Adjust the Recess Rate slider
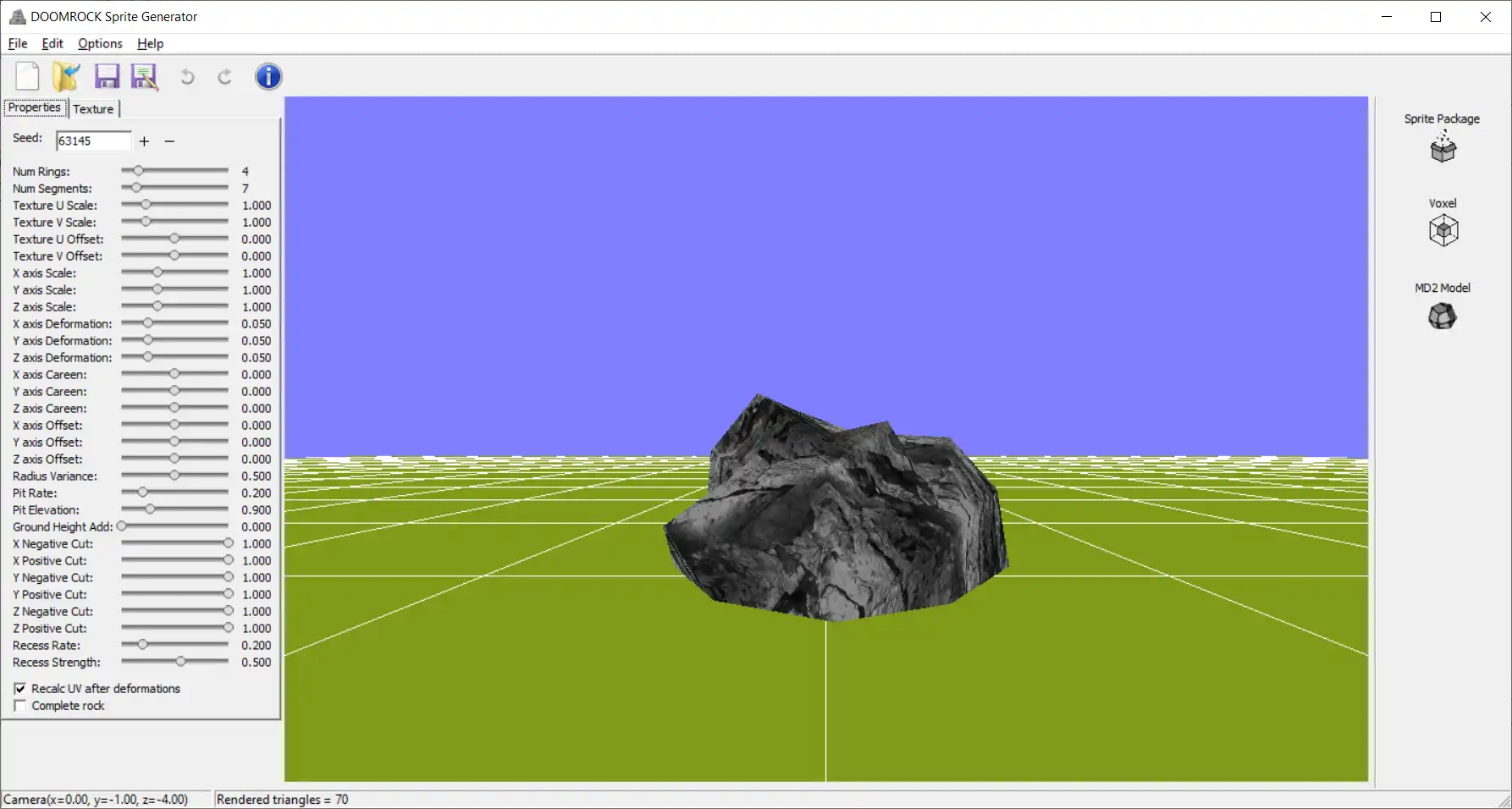The image size is (1512, 809). pos(174,645)
